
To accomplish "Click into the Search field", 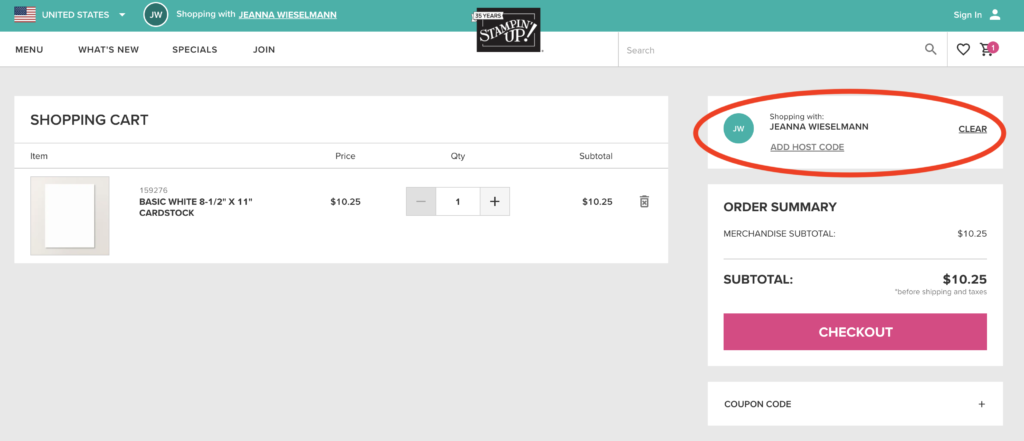I will 771,50.
